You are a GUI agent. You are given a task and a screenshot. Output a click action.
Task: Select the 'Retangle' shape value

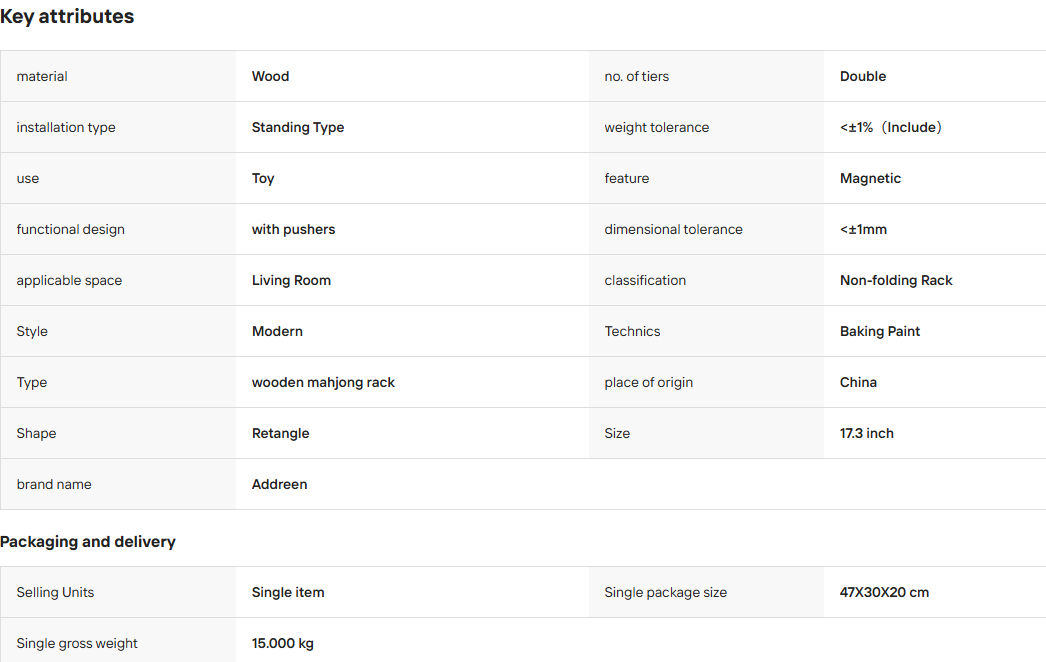[x=280, y=434]
